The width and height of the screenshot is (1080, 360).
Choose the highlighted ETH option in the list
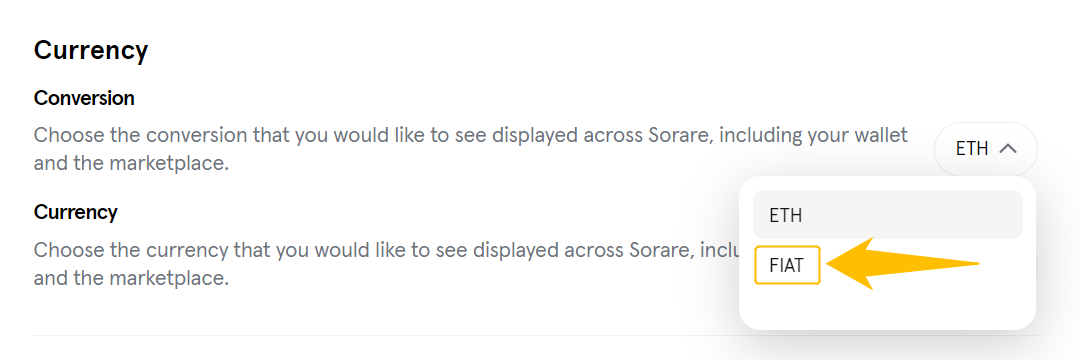coord(888,215)
